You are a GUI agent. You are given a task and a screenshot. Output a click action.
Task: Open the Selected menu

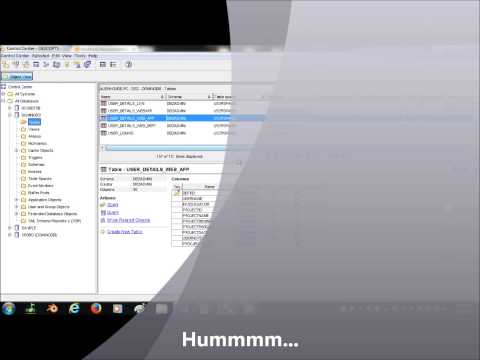pos(41,56)
